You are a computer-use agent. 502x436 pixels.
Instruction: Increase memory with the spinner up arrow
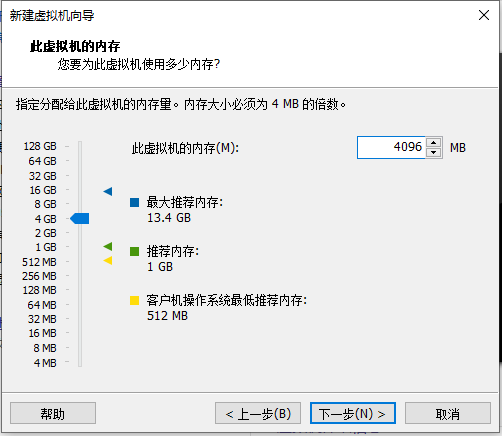click(x=433, y=143)
